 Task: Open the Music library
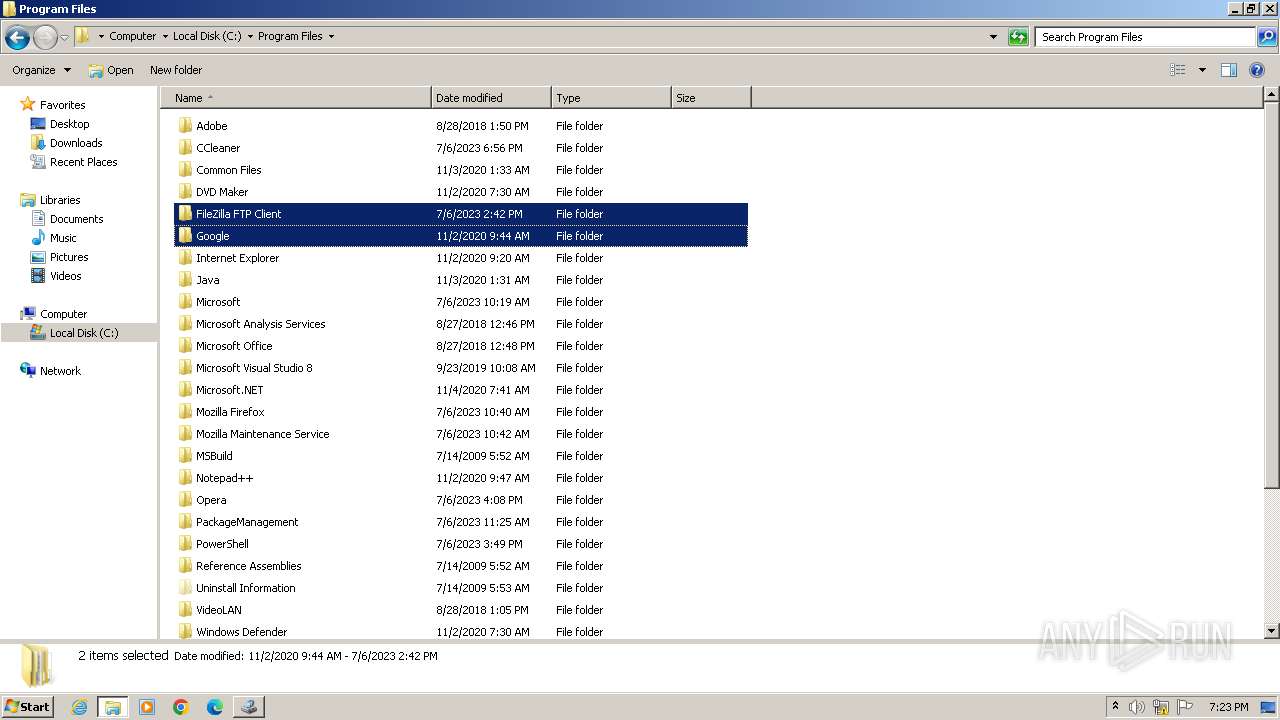point(63,238)
